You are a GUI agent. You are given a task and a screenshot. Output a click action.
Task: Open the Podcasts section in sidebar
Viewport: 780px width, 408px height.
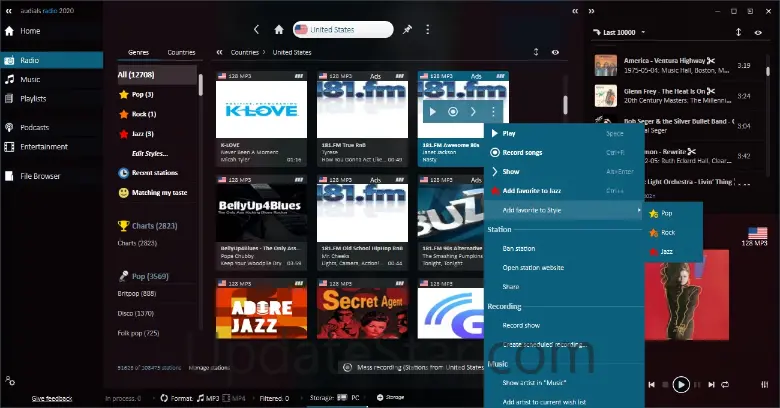coord(35,127)
